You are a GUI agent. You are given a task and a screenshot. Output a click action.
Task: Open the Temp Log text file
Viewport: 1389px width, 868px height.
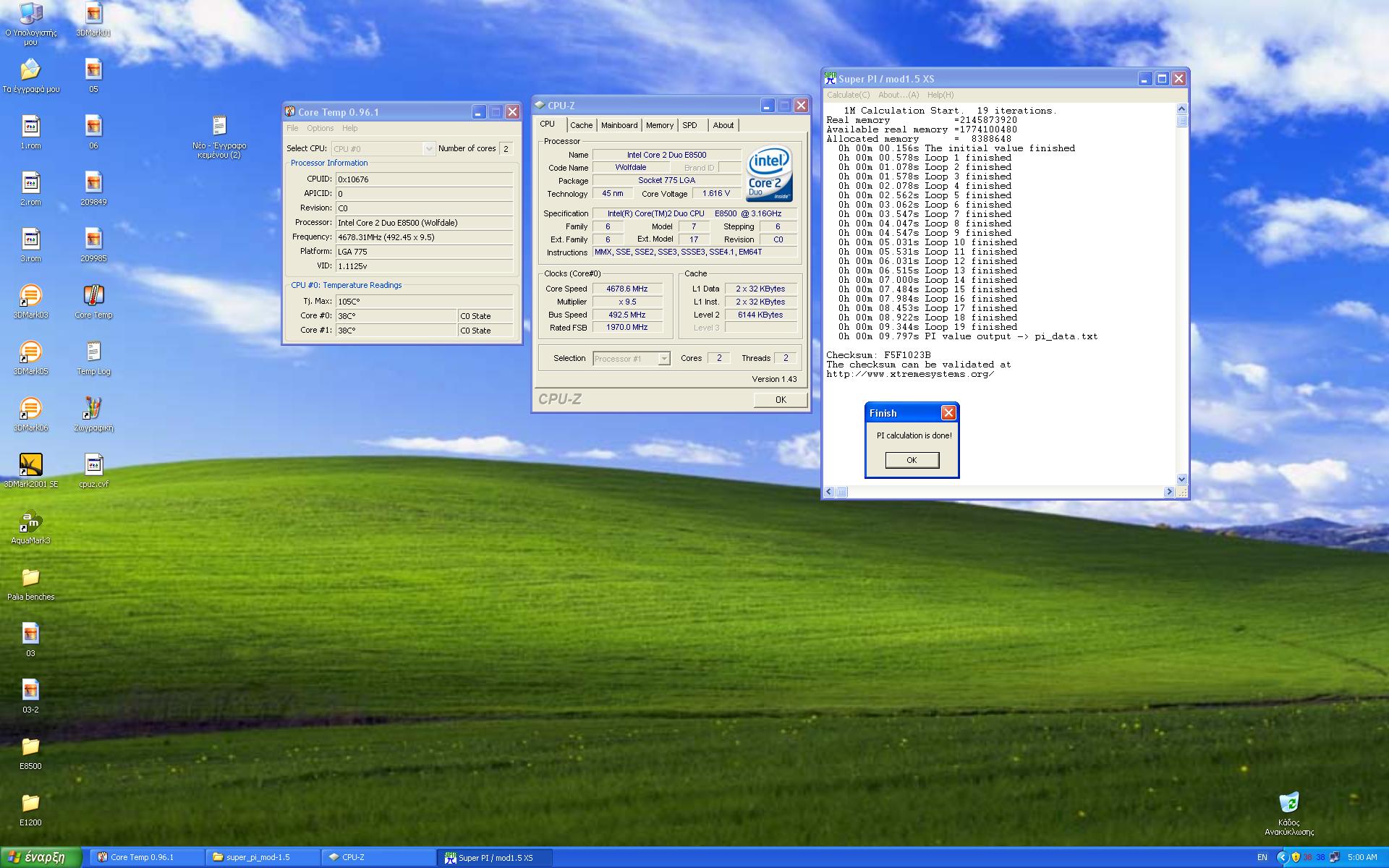93,358
